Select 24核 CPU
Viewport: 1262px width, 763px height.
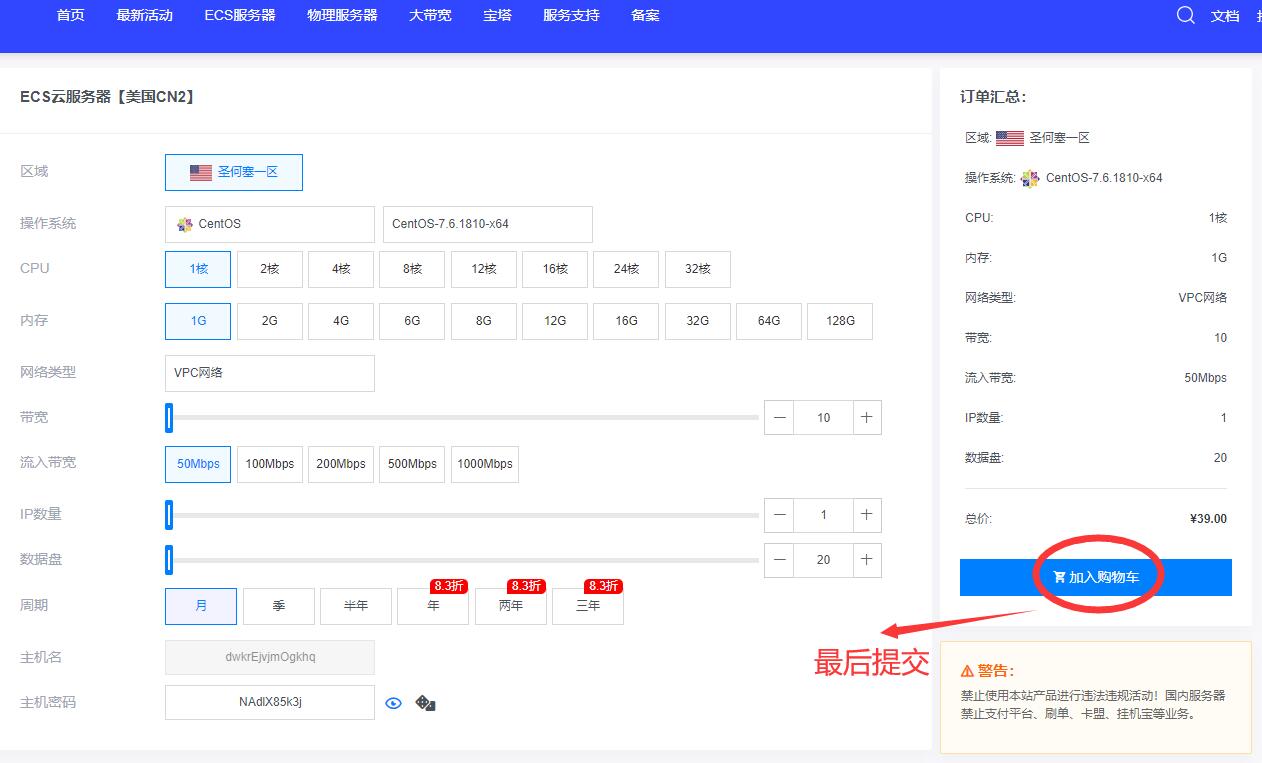point(626,269)
